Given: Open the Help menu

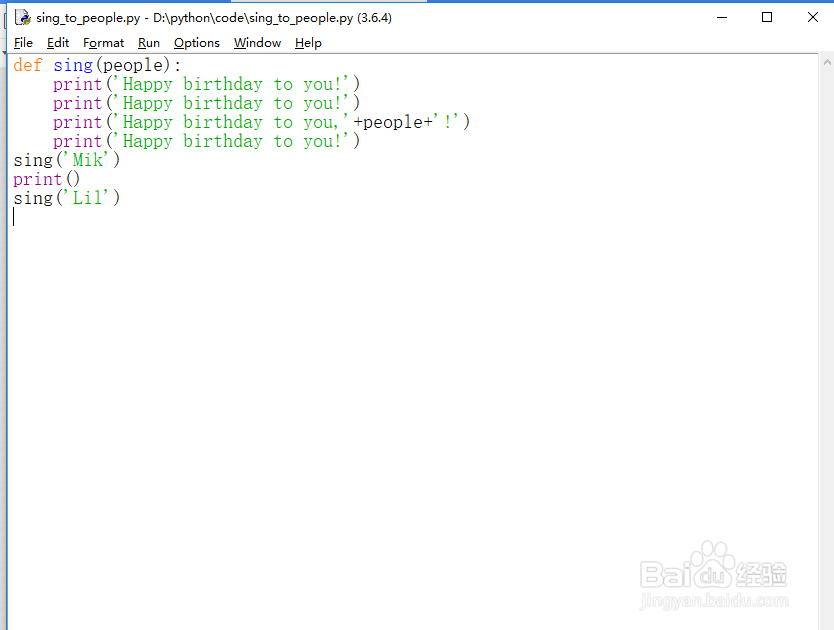Looking at the screenshot, I should tap(308, 43).
